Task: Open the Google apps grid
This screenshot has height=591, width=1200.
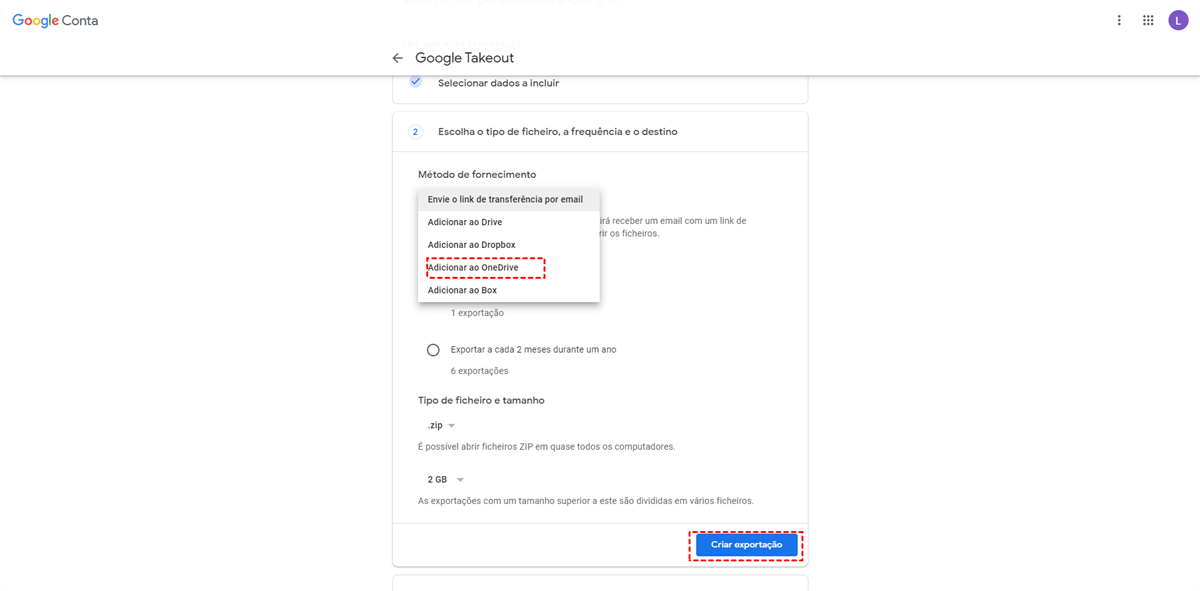Action: 1148,20
